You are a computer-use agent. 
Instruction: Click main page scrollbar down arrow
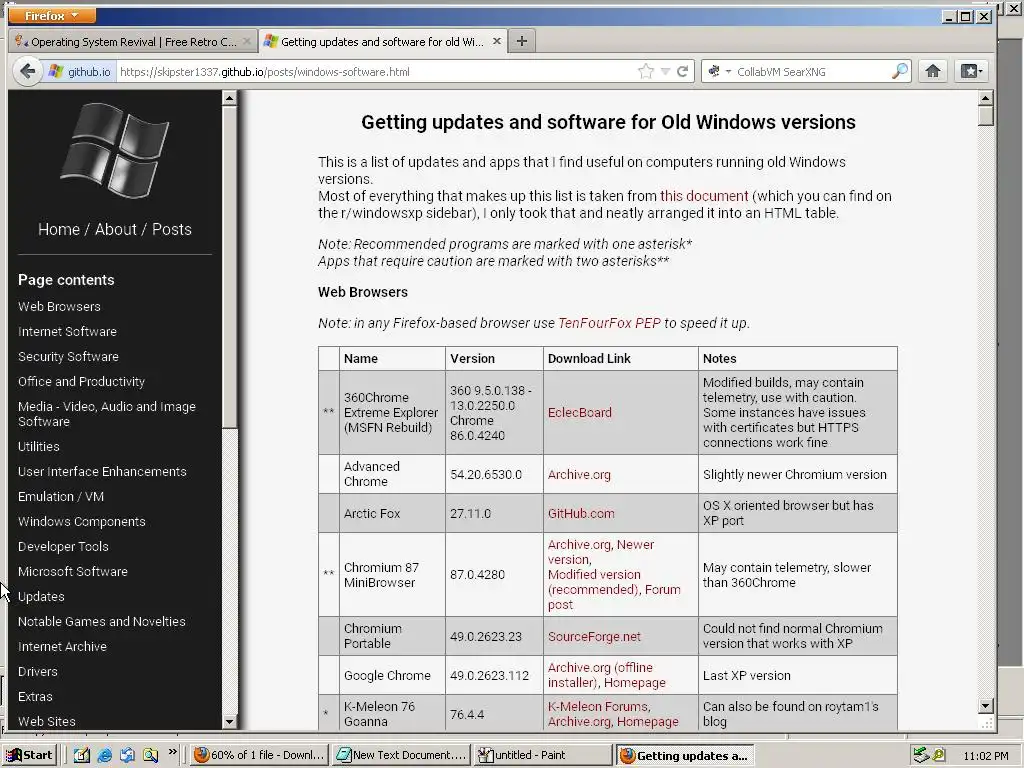(986, 706)
